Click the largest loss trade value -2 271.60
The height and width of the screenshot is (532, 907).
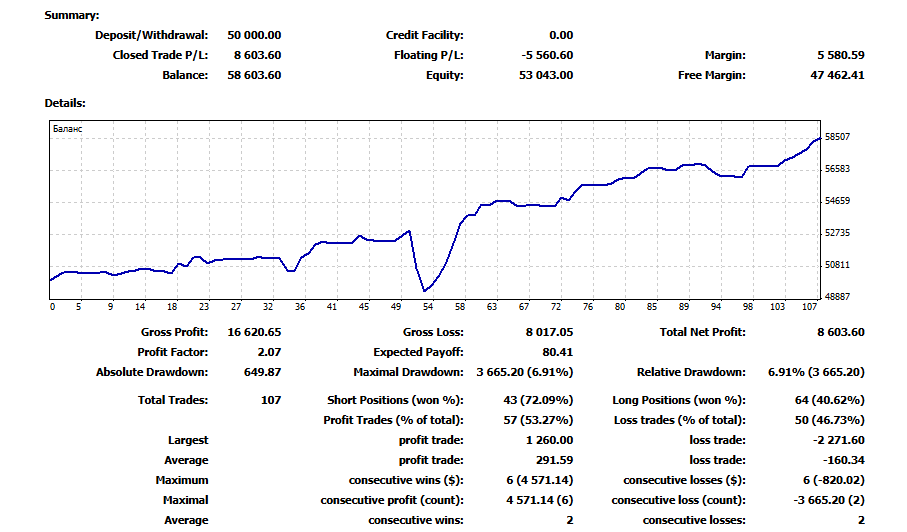(838, 440)
